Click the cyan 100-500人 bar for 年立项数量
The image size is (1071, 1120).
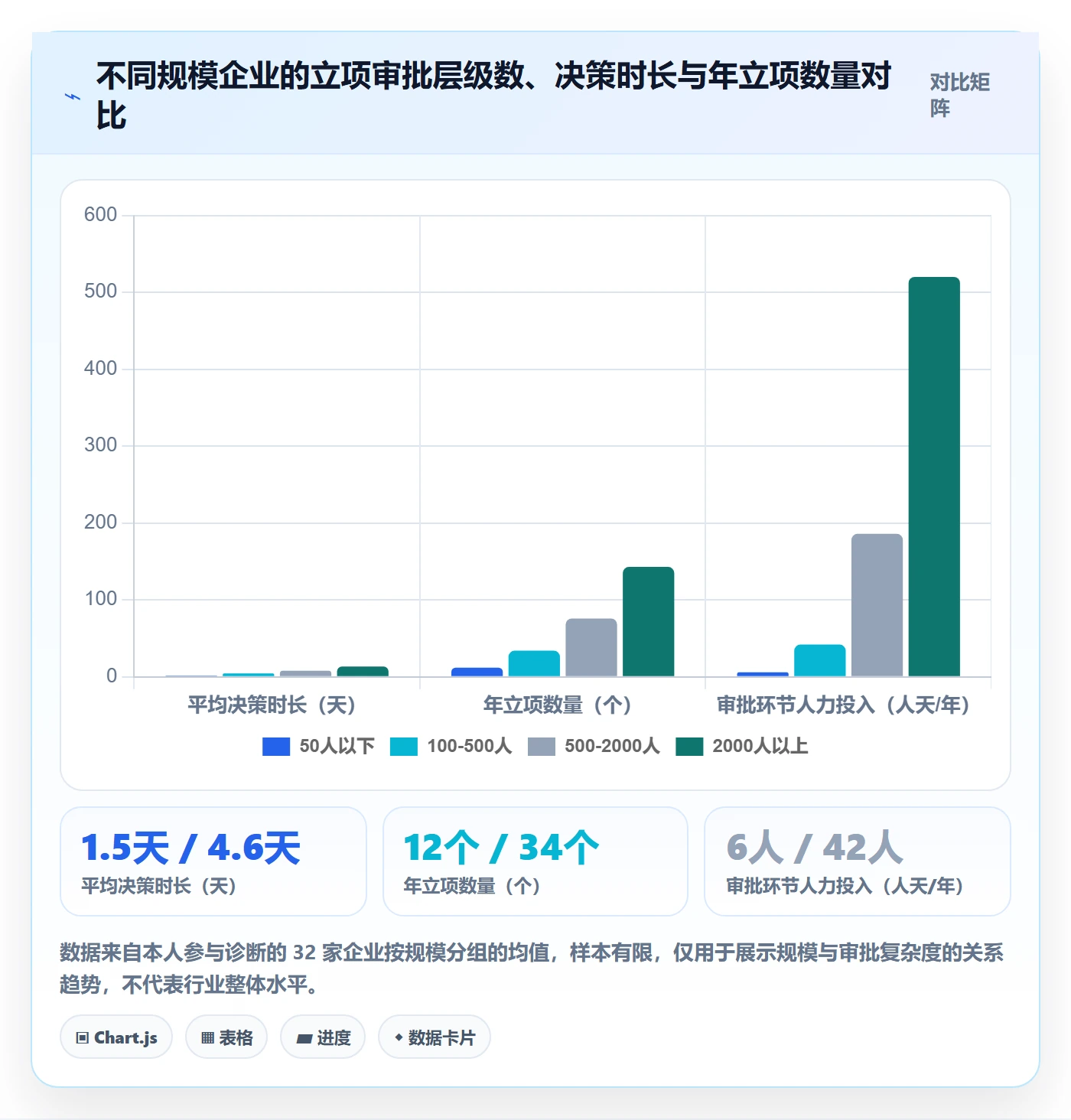click(534, 663)
